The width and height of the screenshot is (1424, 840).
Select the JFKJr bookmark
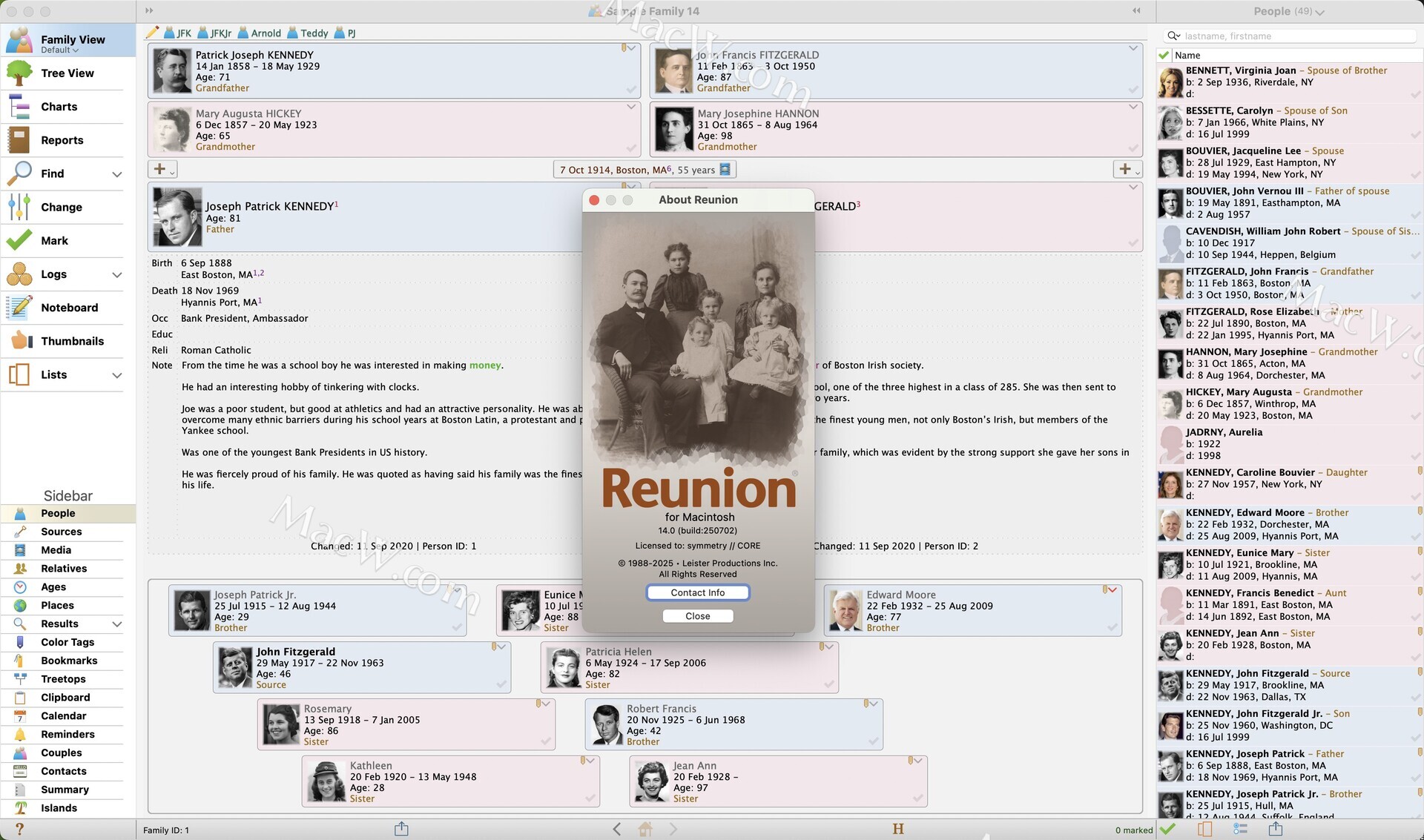click(x=214, y=33)
